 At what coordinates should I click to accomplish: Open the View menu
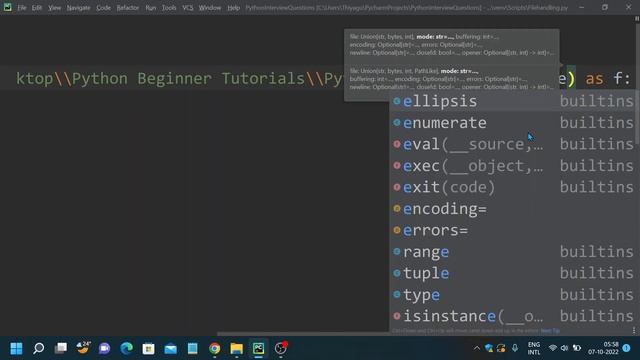[54, 8]
